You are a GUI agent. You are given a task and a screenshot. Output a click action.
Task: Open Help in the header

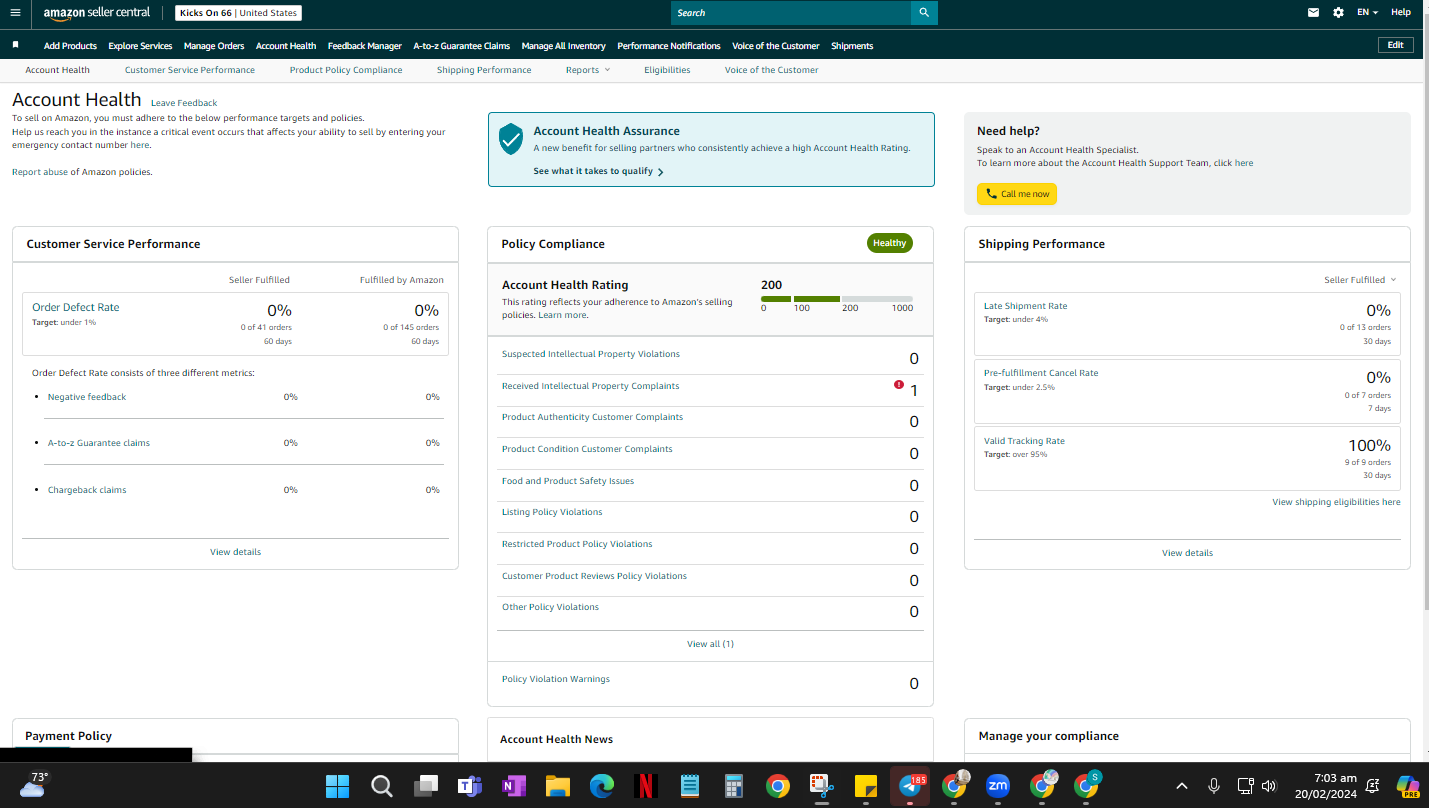point(1401,13)
